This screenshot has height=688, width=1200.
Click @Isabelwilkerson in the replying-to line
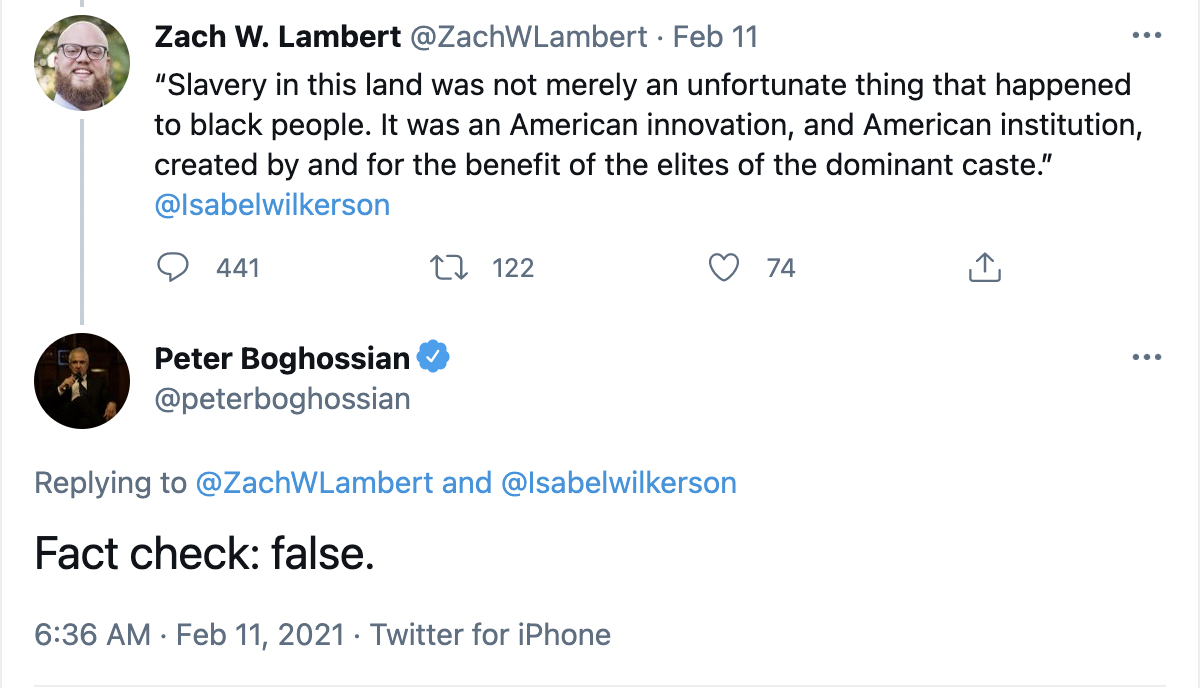618,483
